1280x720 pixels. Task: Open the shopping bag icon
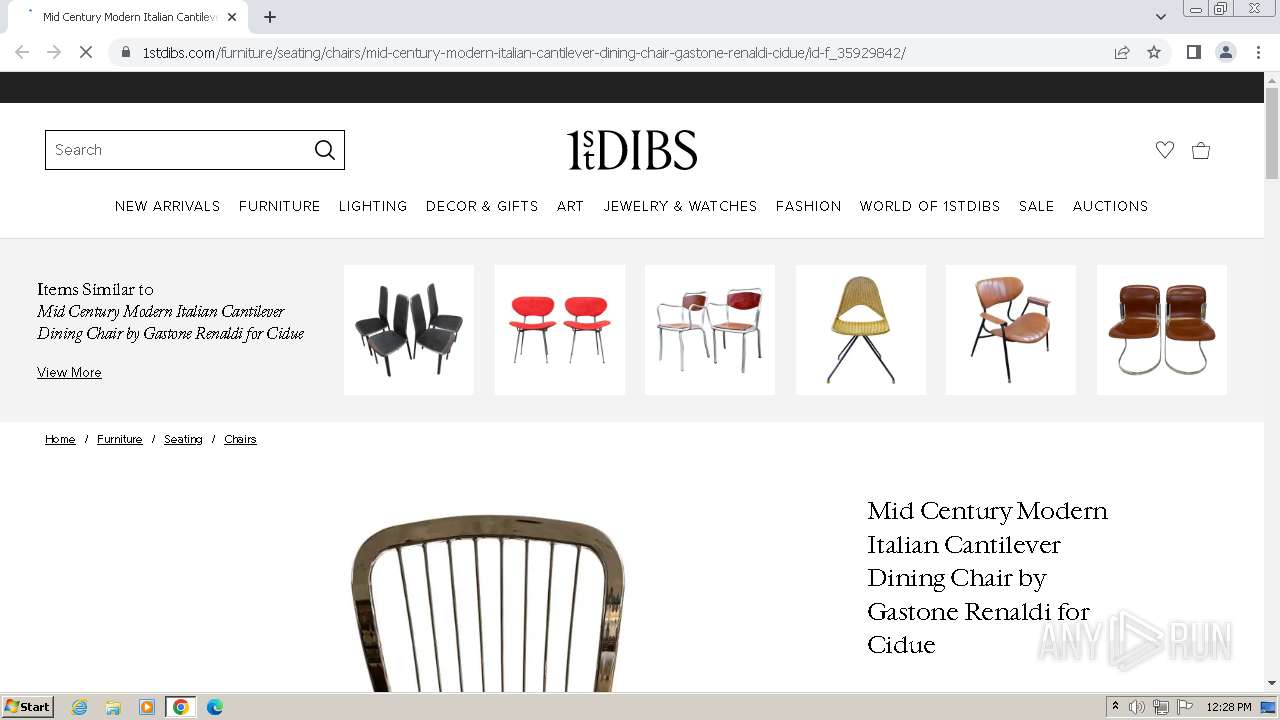click(x=1201, y=150)
